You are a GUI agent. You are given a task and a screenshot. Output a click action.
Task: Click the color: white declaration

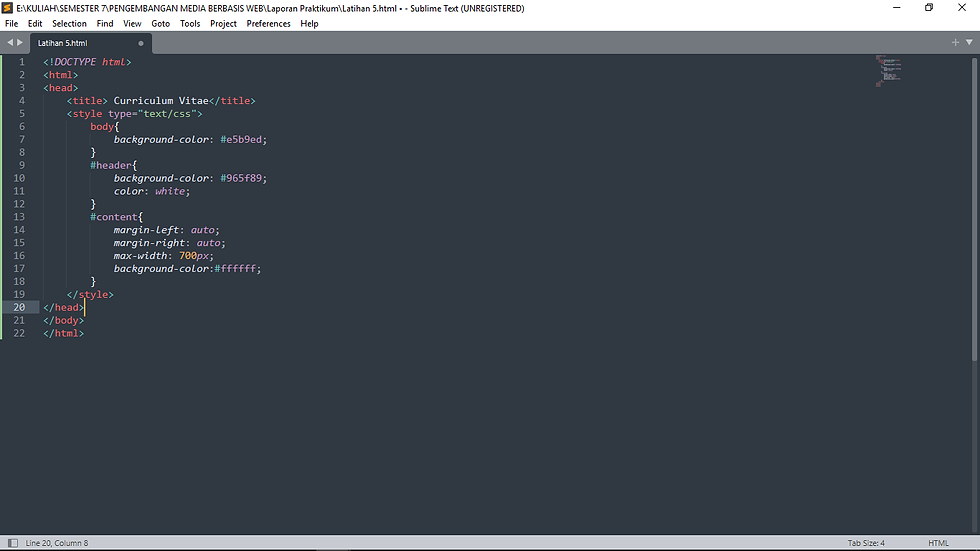[151, 191]
